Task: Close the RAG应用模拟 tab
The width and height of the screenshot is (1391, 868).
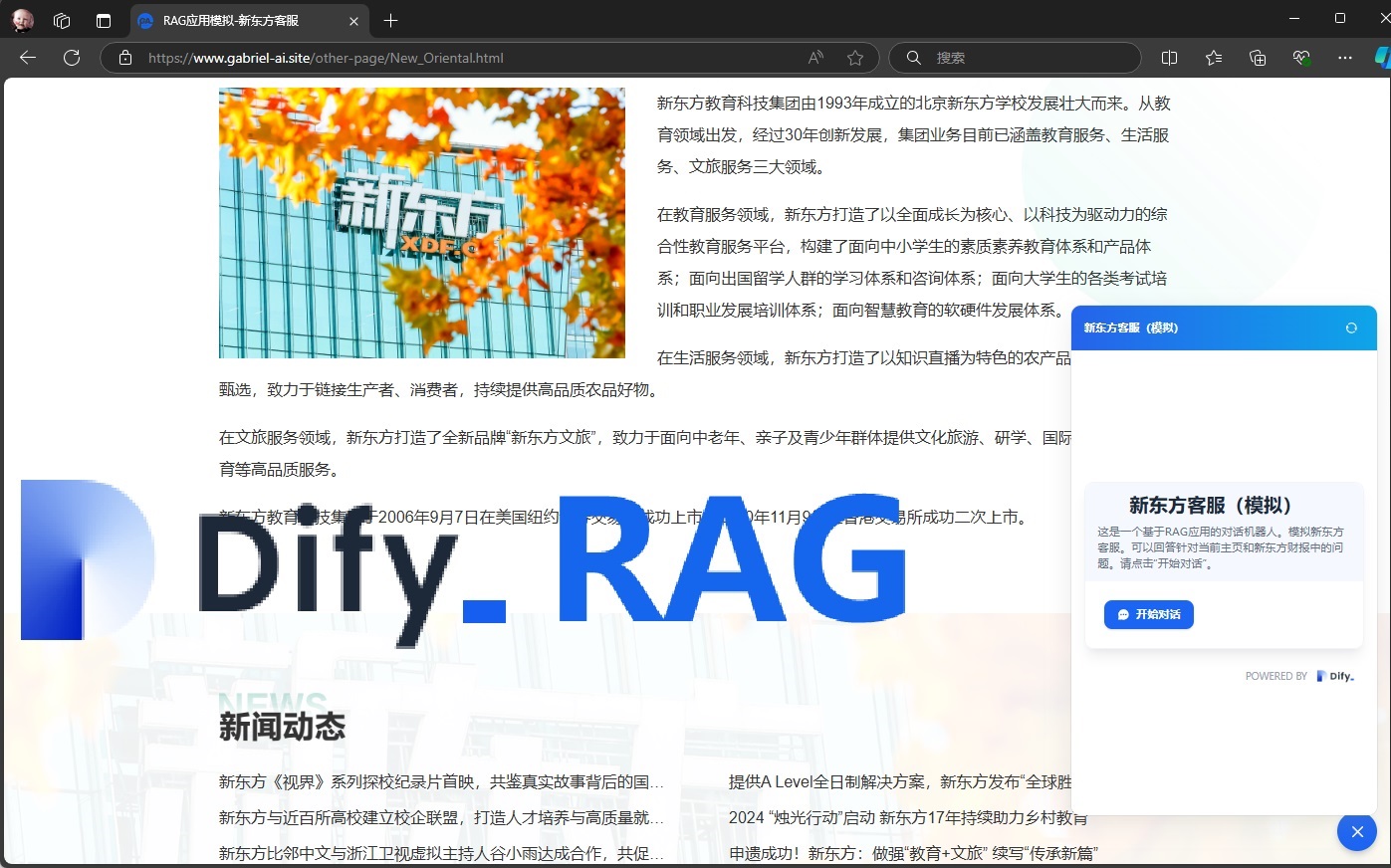Action: click(x=354, y=21)
